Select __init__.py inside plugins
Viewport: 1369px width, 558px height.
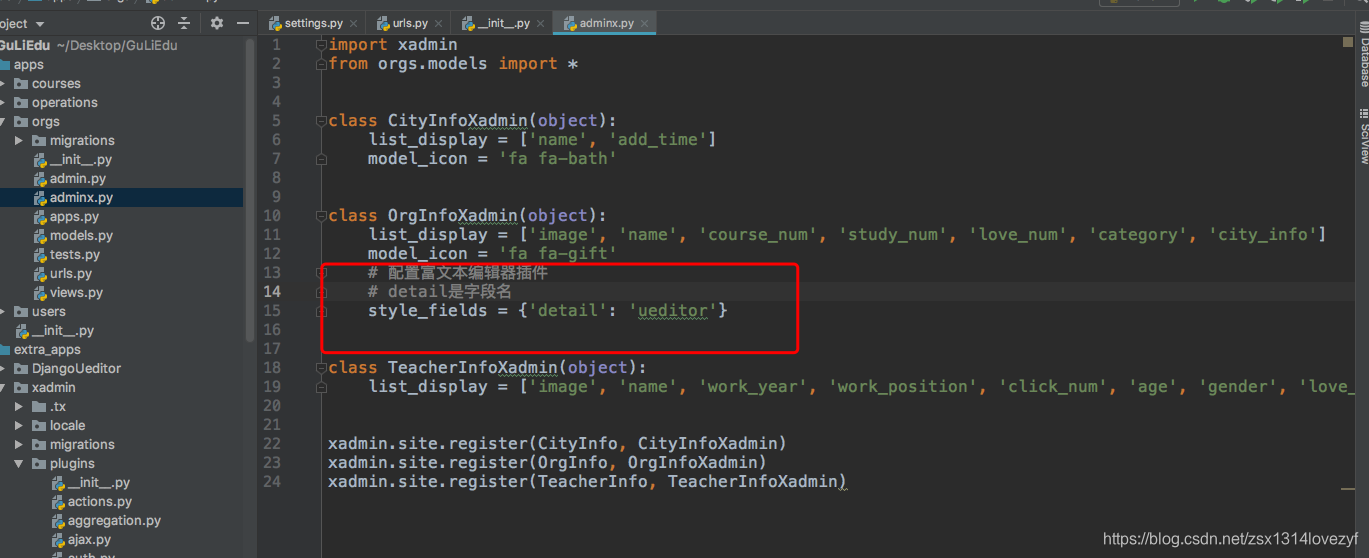tap(99, 483)
